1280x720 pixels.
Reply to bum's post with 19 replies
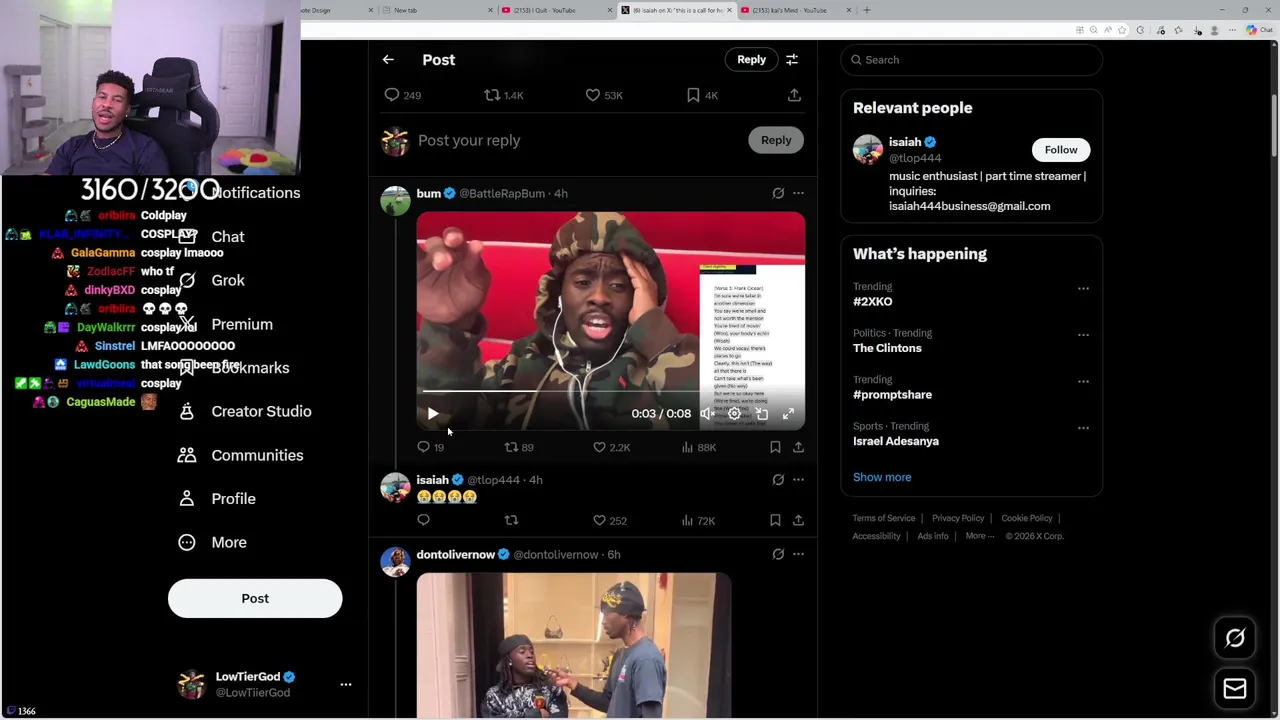431,447
